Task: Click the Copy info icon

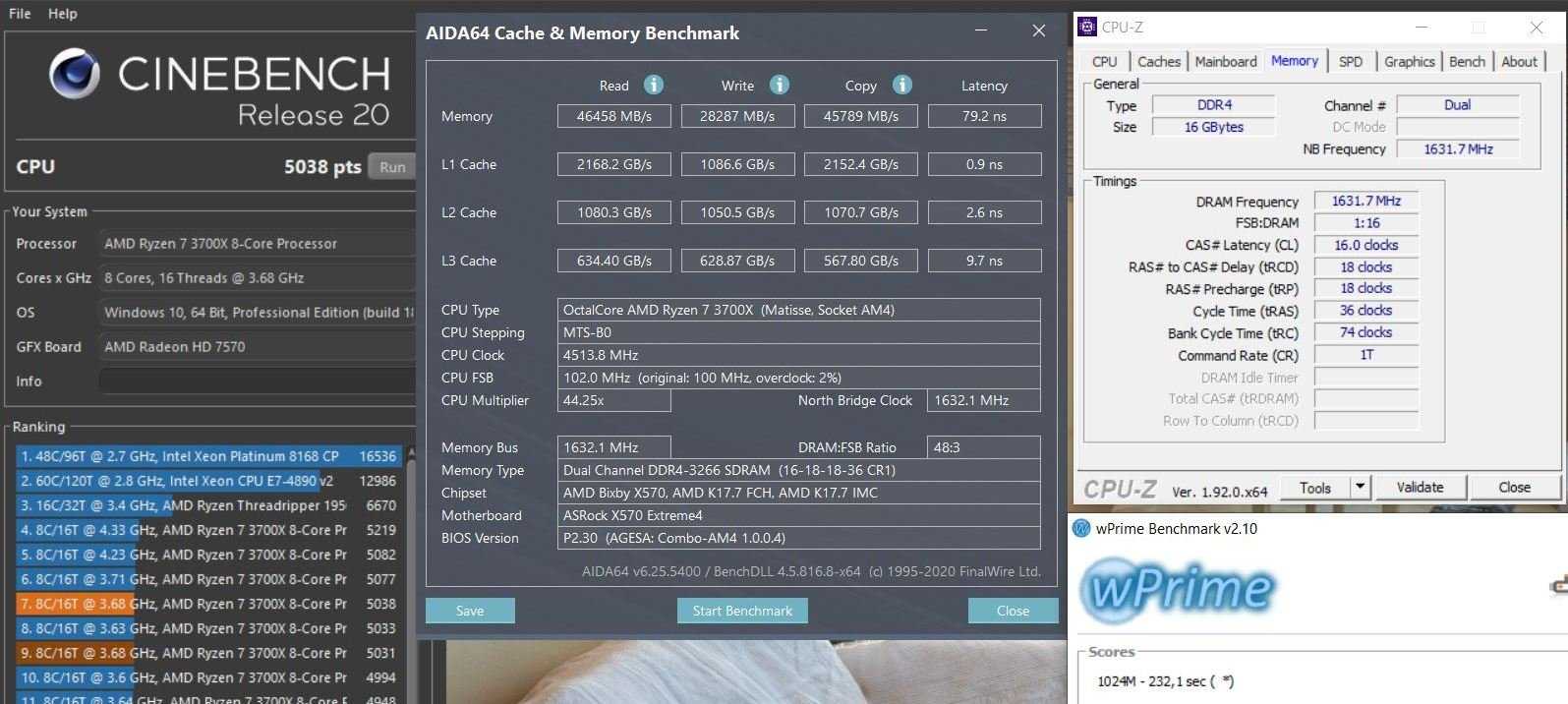Action: click(901, 86)
